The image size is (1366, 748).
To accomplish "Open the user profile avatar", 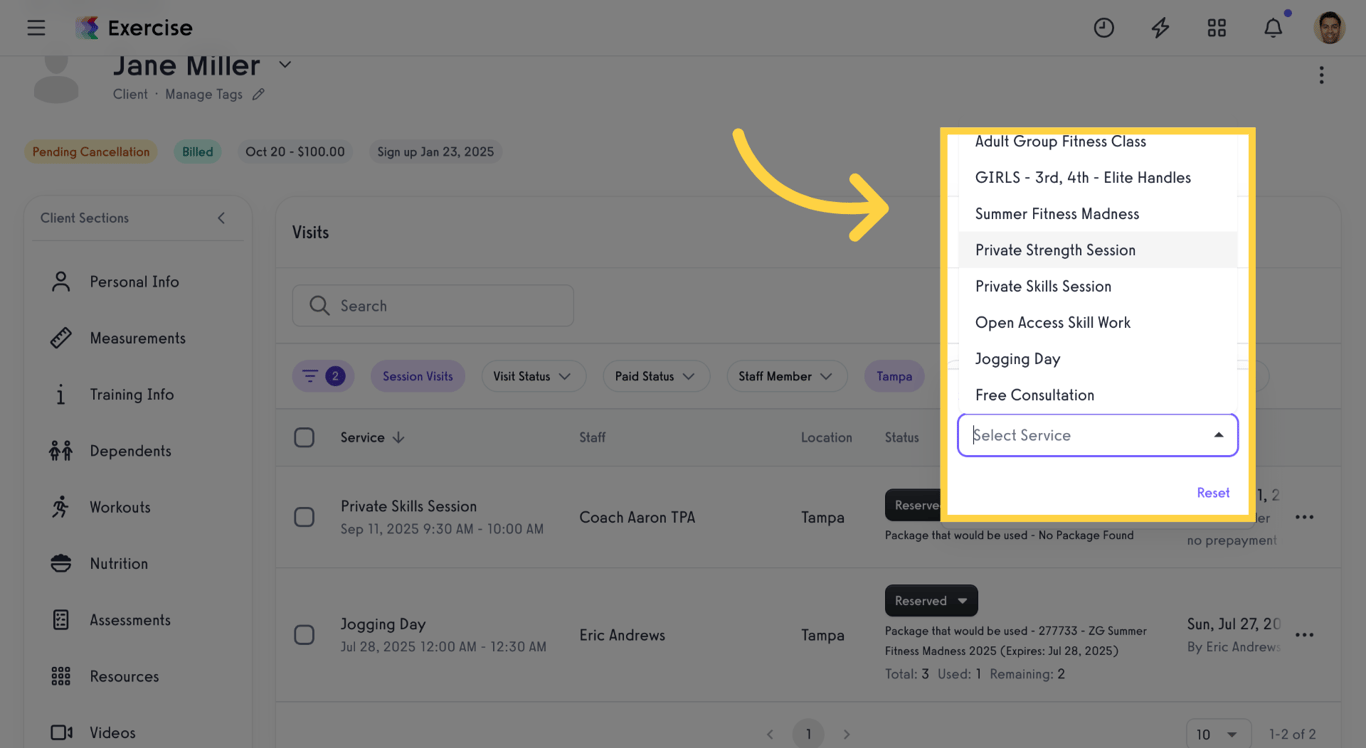I will (1330, 28).
